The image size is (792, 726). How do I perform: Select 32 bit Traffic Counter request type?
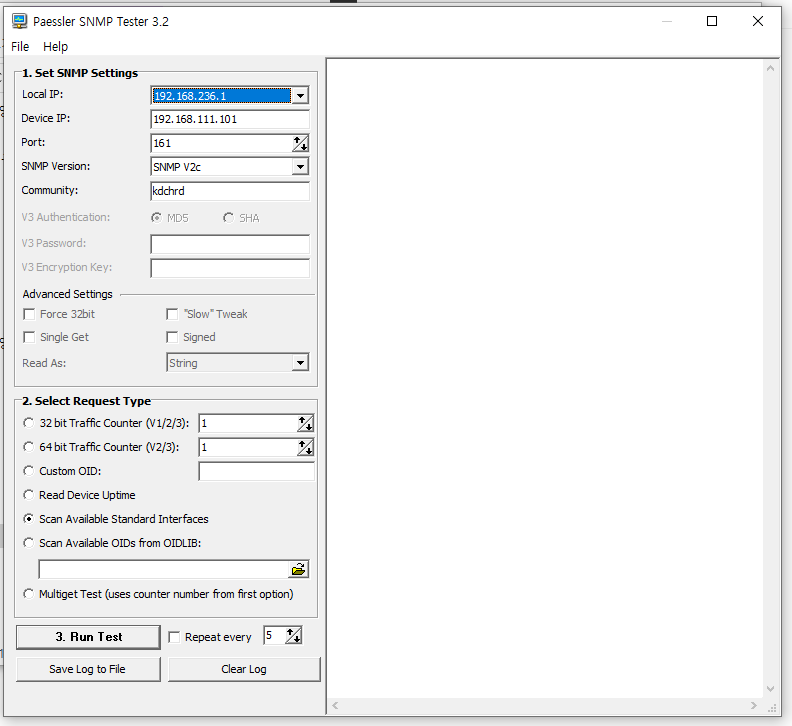[29, 423]
